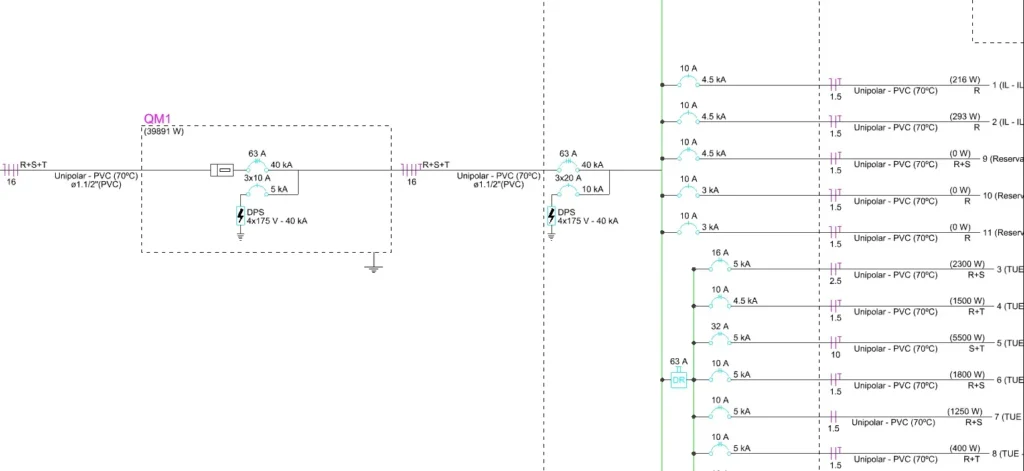Select the 16 A breaker on circuit 3

(718, 268)
